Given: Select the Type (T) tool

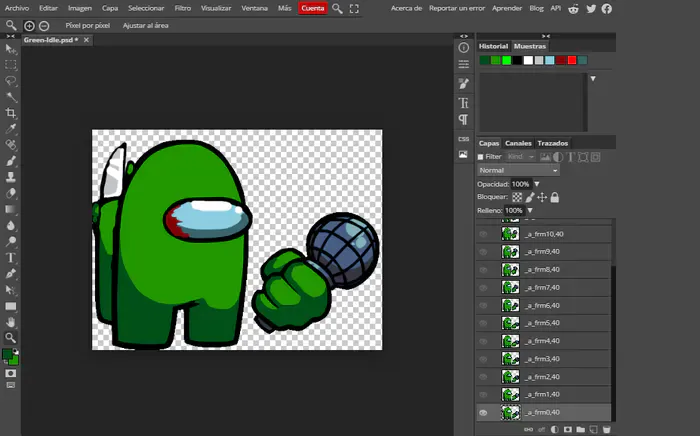Looking at the screenshot, I should tap(11, 257).
